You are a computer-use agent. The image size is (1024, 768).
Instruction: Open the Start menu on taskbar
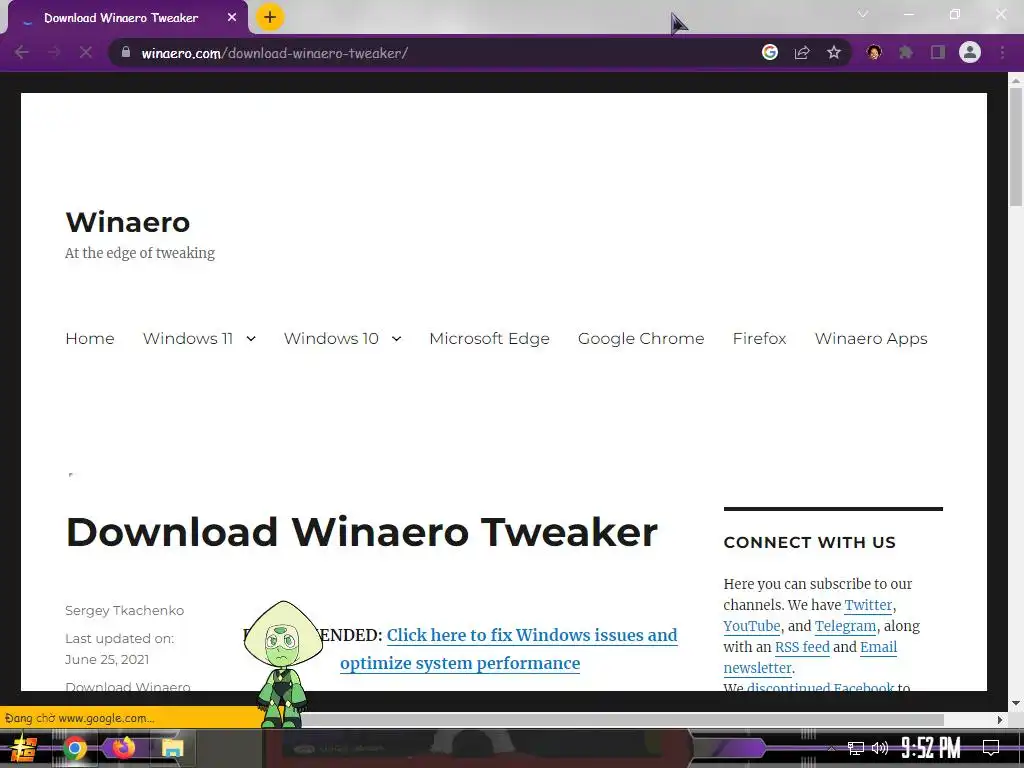(x=24, y=748)
